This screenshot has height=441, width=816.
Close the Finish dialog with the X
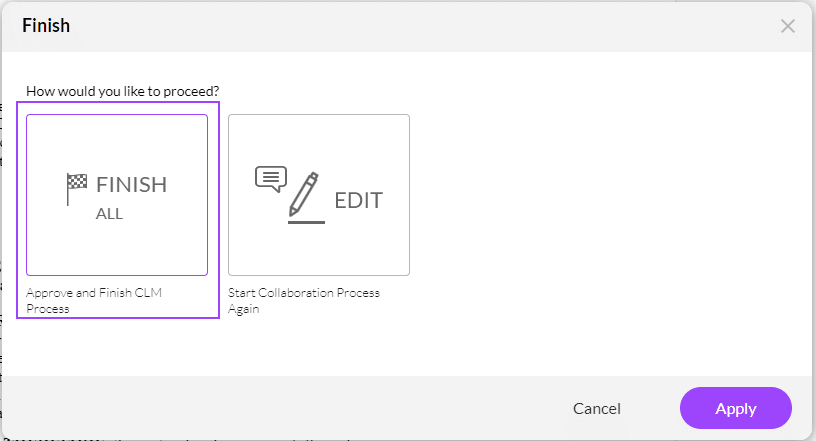pos(787,26)
